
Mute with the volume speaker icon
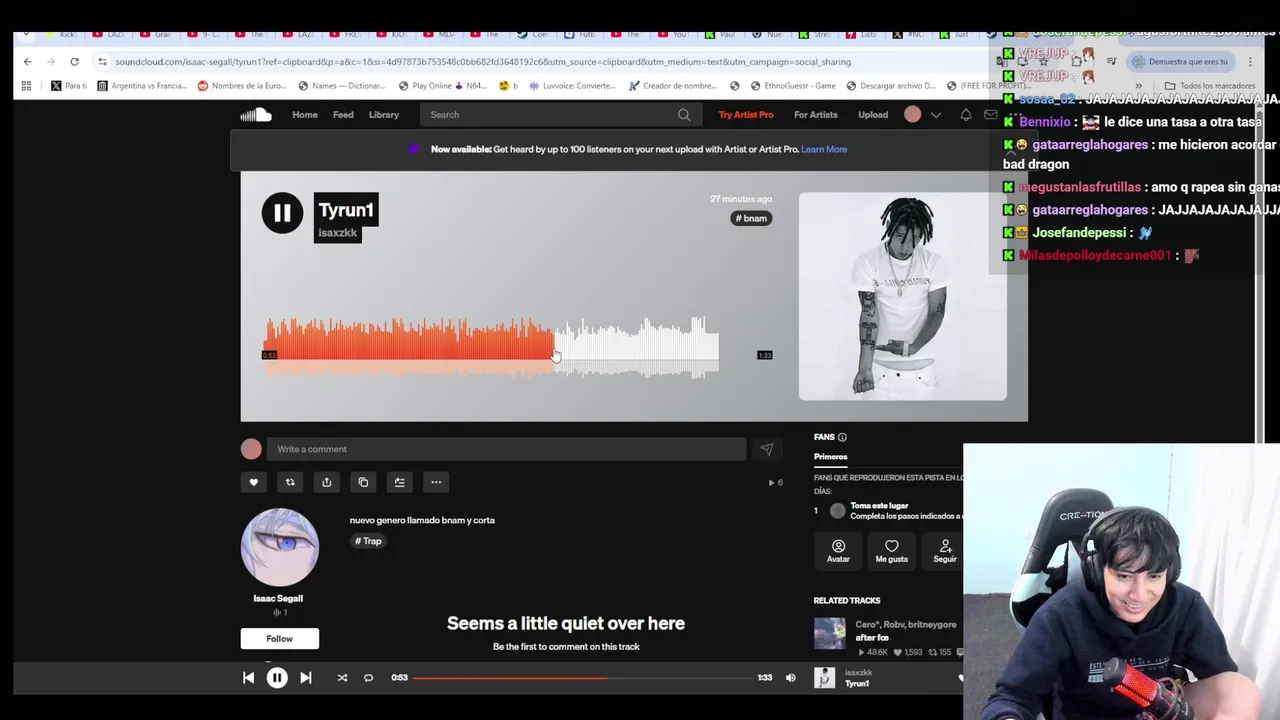coord(791,678)
